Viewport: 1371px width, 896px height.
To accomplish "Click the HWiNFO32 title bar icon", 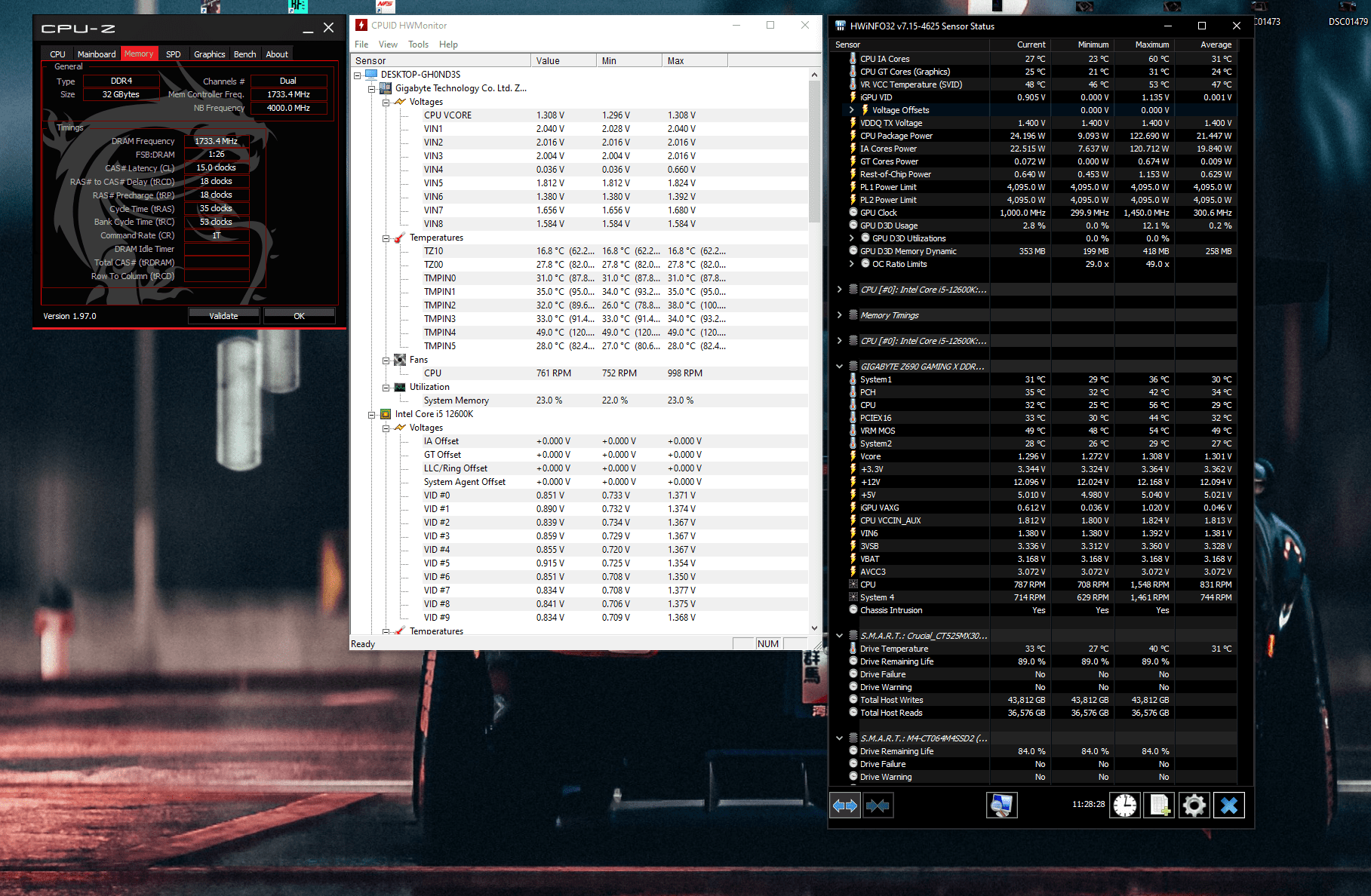I will [x=841, y=26].
